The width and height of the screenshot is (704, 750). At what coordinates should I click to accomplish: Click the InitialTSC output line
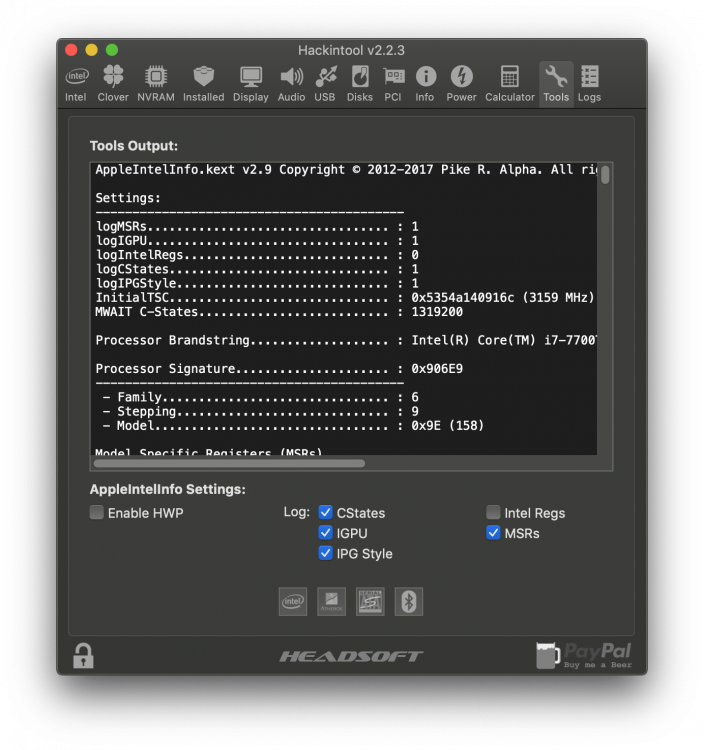pos(345,298)
